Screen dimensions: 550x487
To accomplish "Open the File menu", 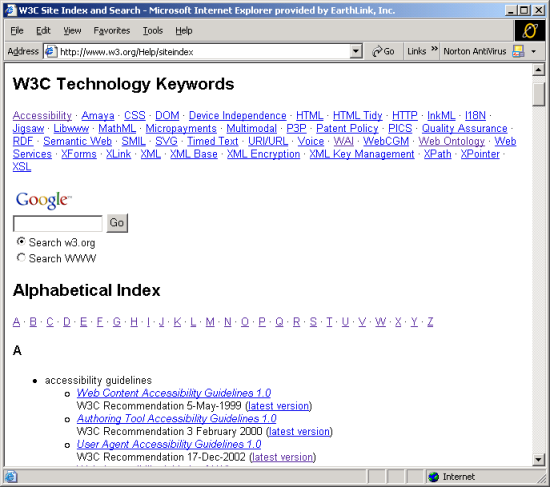I will pos(16,31).
